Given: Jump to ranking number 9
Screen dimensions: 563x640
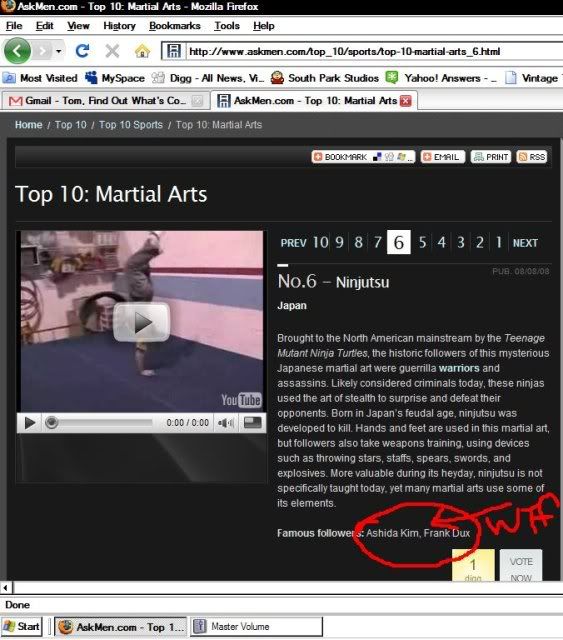Looking at the screenshot, I should [339, 242].
